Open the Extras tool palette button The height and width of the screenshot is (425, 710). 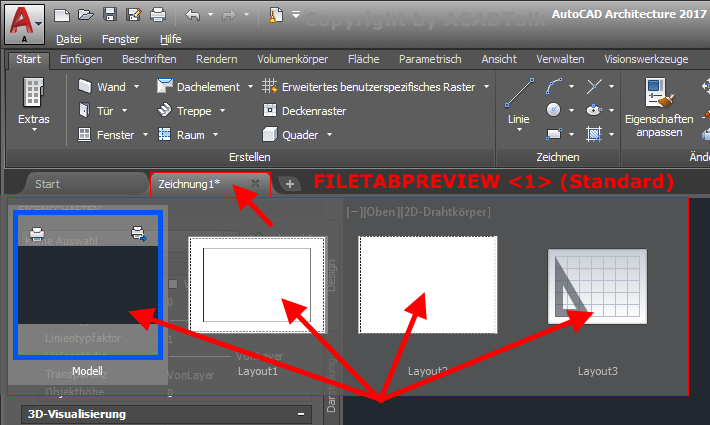coord(34,104)
